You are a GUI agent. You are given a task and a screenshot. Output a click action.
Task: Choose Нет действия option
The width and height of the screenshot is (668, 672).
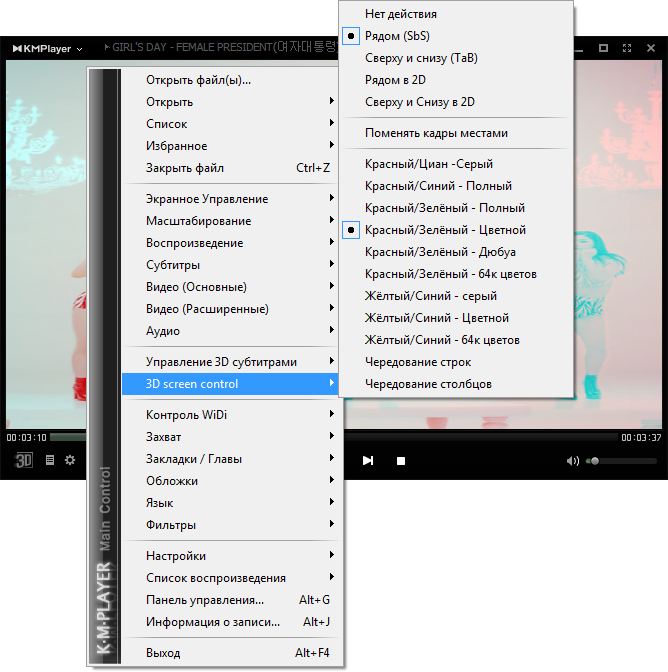[456, 14]
